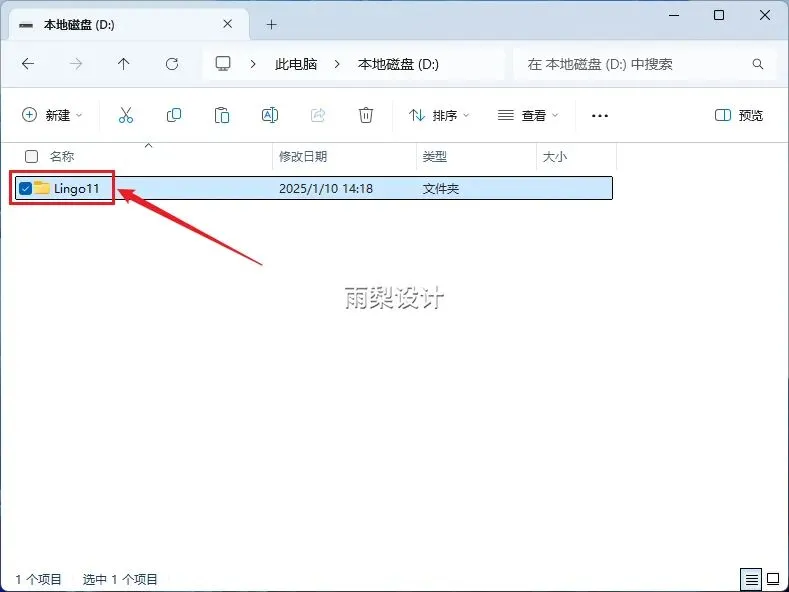This screenshot has width=789, height=592.
Task: Click 此电脑 in the address bar
Action: coord(296,64)
